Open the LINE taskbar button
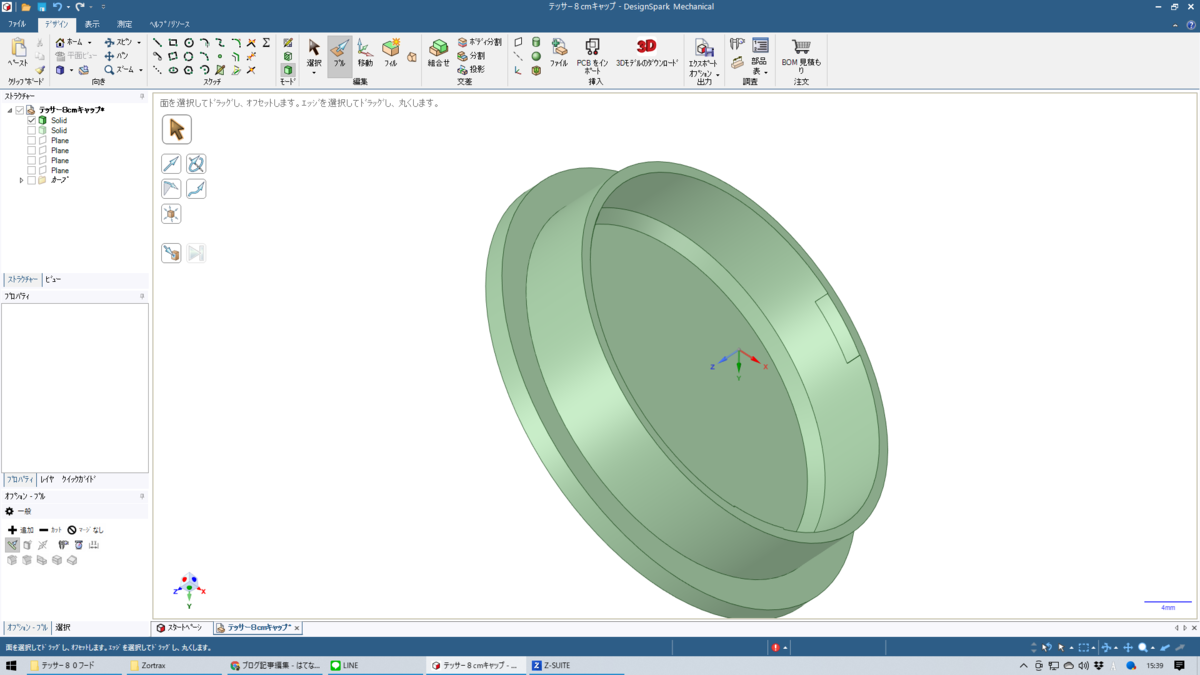1200x675 pixels. pyautogui.click(x=376, y=665)
